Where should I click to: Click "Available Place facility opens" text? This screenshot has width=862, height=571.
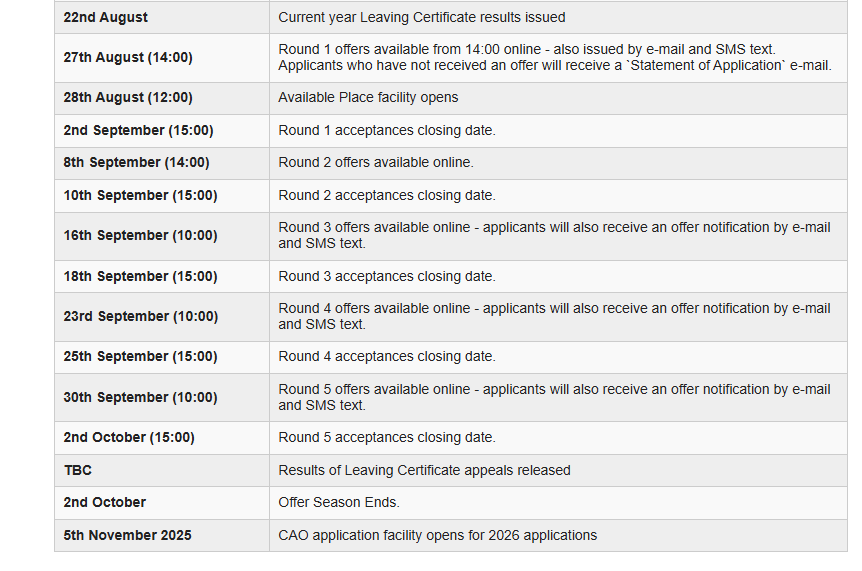click(x=368, y=98)
